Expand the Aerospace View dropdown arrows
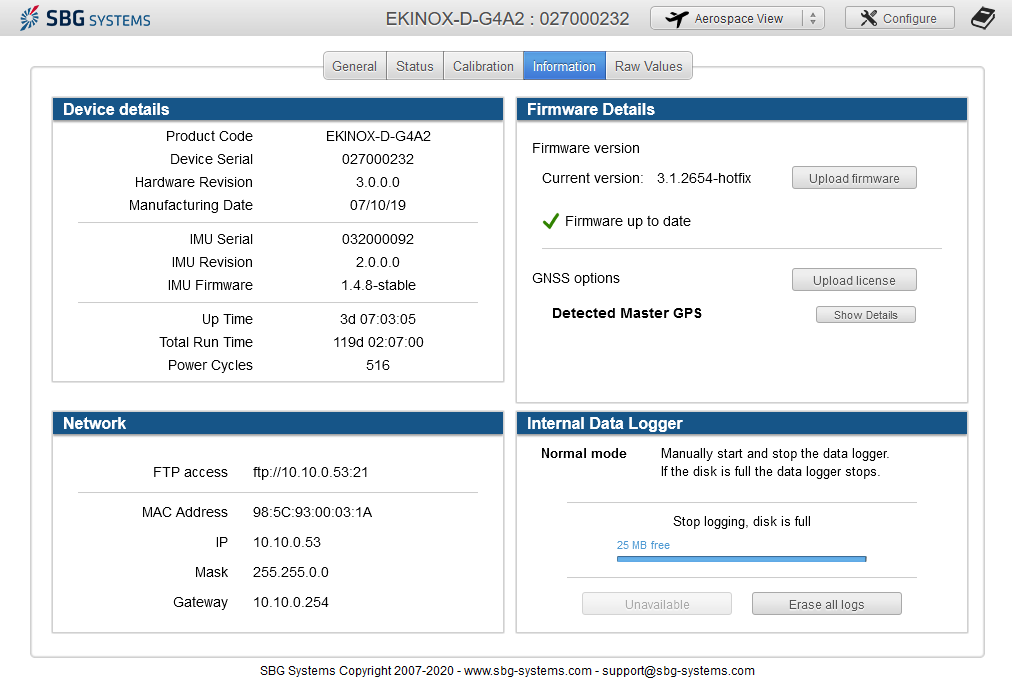The height and width of the screenshot is (680, 1012). point(812,18)
